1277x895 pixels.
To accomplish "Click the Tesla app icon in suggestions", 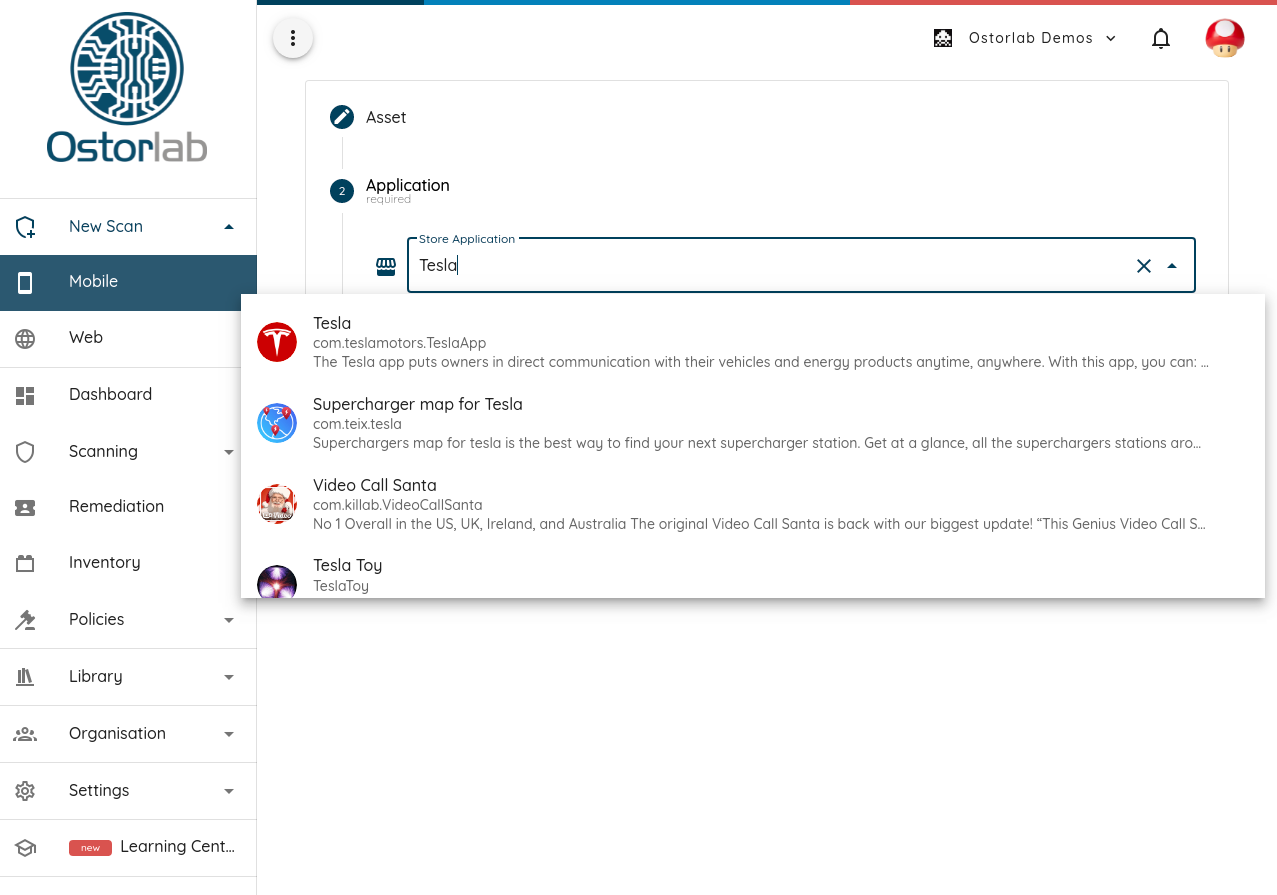I will pos(277,342).
